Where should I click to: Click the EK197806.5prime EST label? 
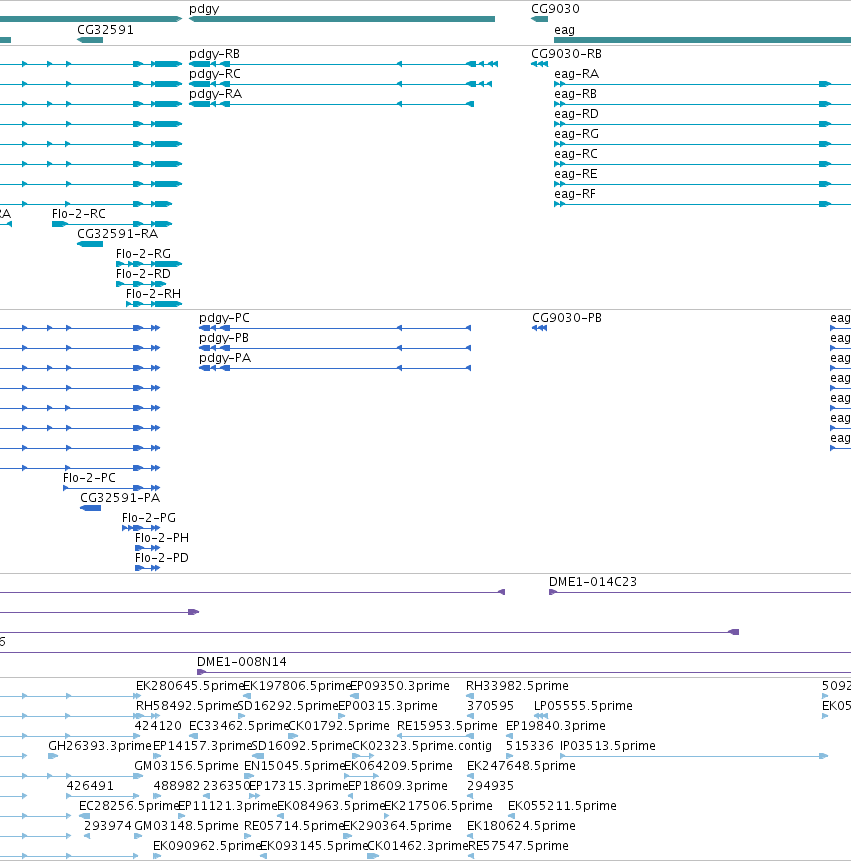(296, 686)
